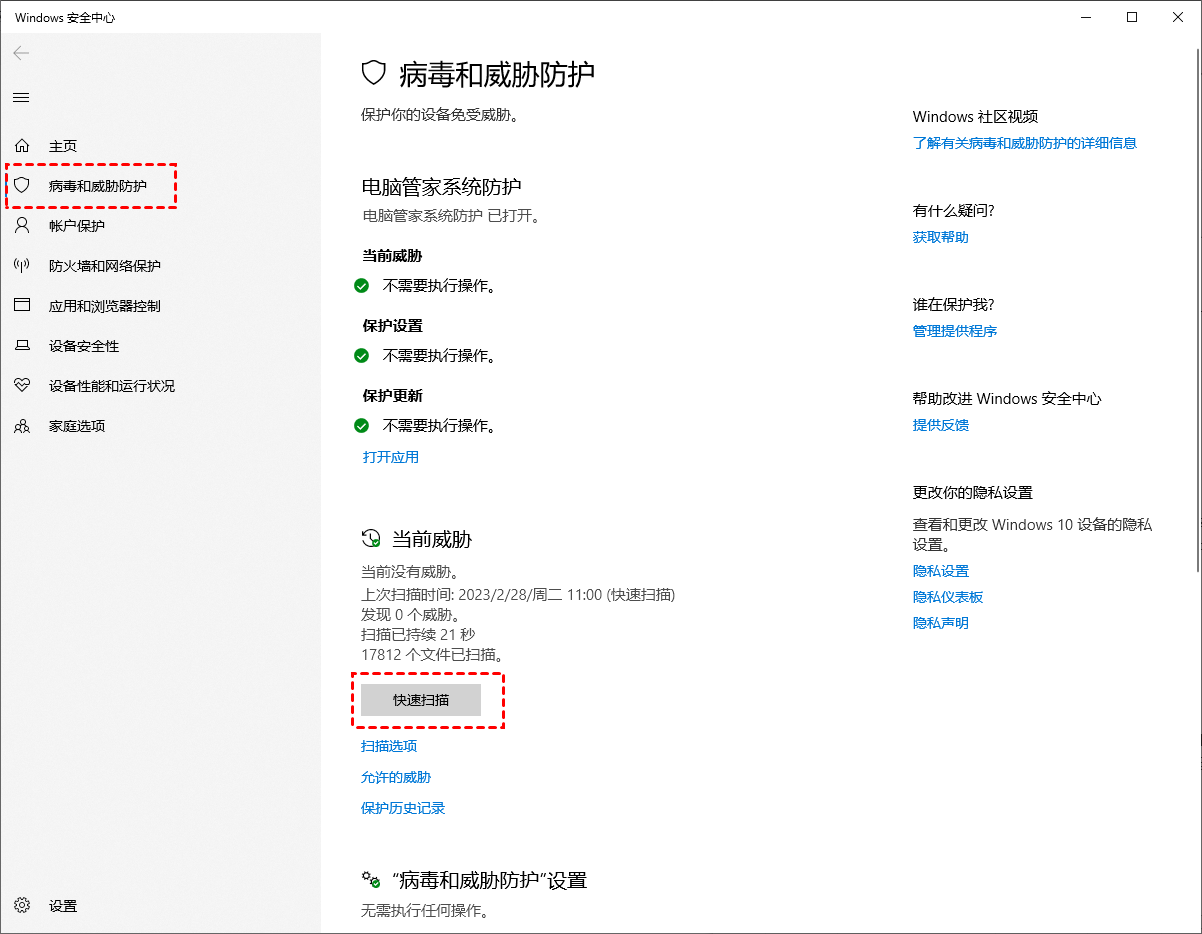The image size is (1202, 934).
Task: Open the 扫描选项 link
Action: [389, 746]
